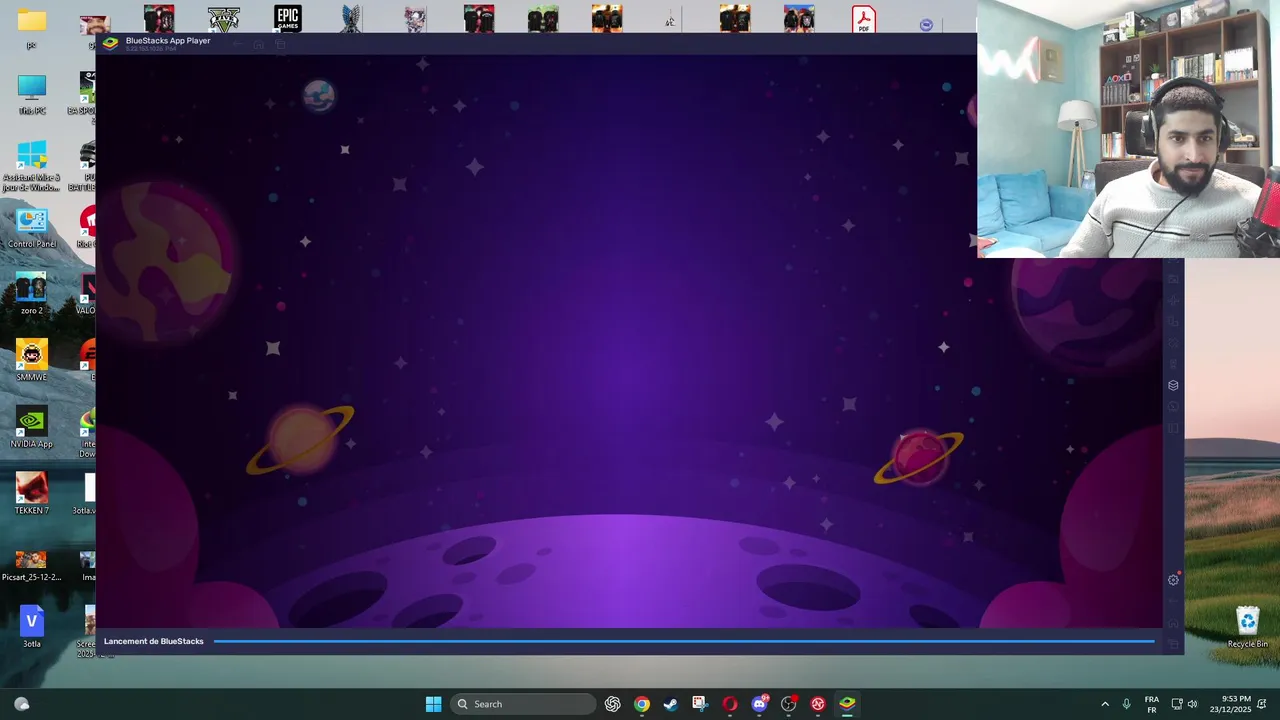Click the 'BlueStacks App Player' title text
1280x720 pixels.
(168, 41)
